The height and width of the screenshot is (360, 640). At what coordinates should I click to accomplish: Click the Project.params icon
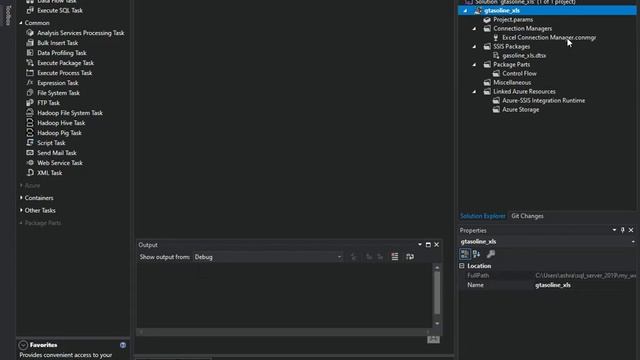tap(487, 20)
